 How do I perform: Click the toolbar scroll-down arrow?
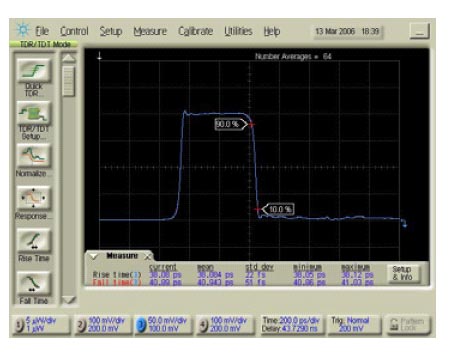[69, 300]
